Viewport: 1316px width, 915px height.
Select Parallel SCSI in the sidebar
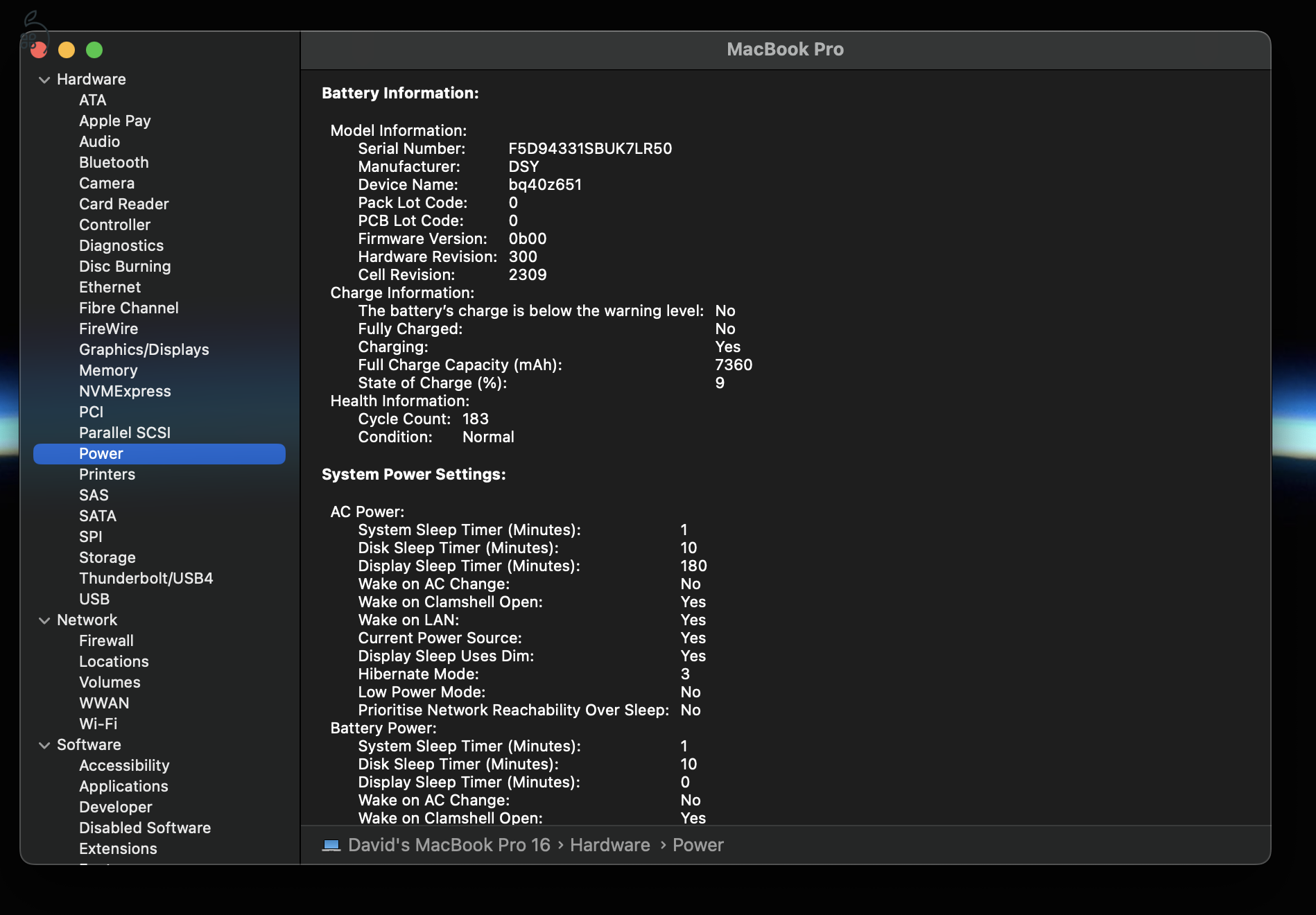tap(125, 433)
